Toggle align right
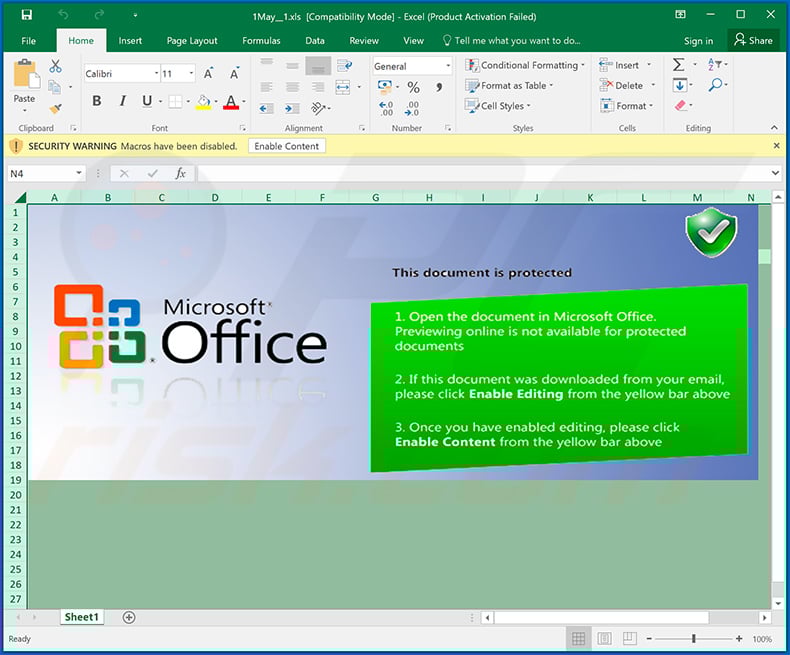Screen dimensions: 790x655 tap(318, 87)
